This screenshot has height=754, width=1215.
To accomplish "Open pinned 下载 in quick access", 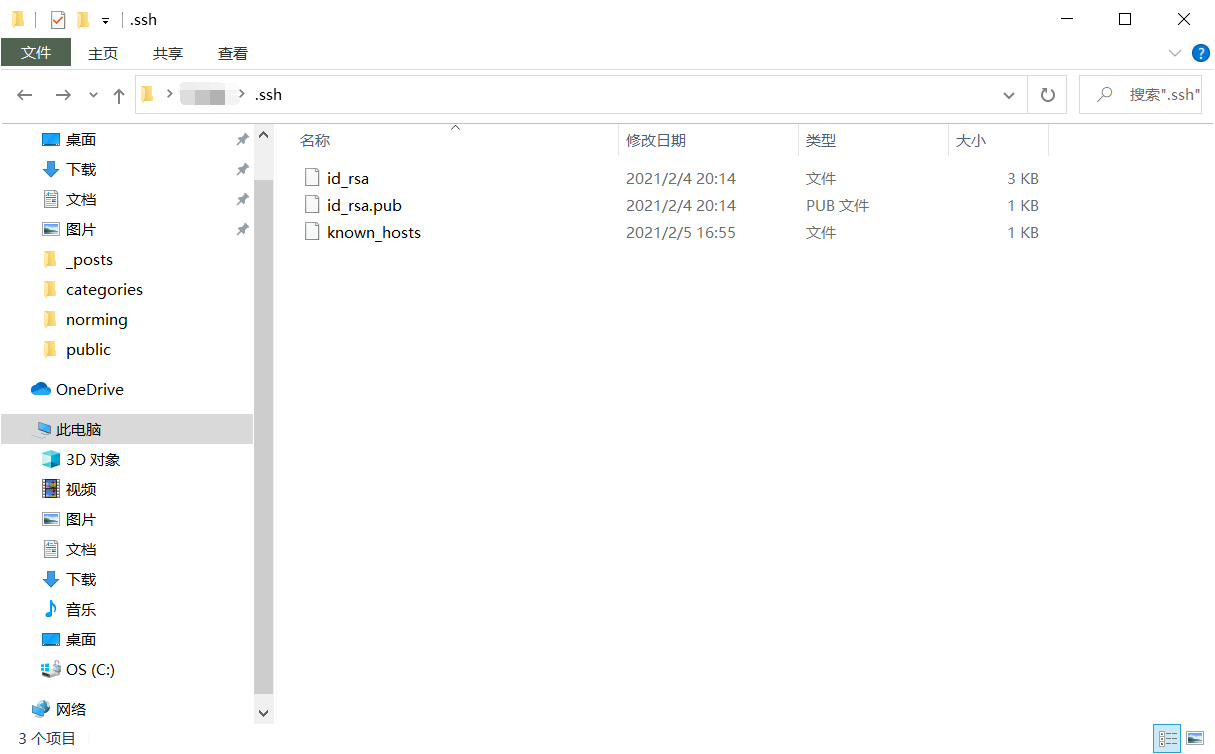I will pos(81,170).
